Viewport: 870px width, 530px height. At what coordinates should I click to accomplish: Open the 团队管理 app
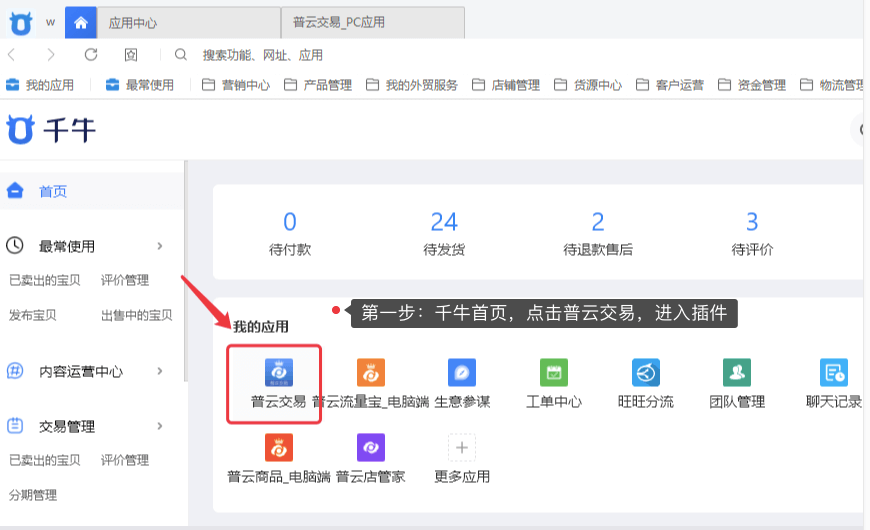(737, 372)
